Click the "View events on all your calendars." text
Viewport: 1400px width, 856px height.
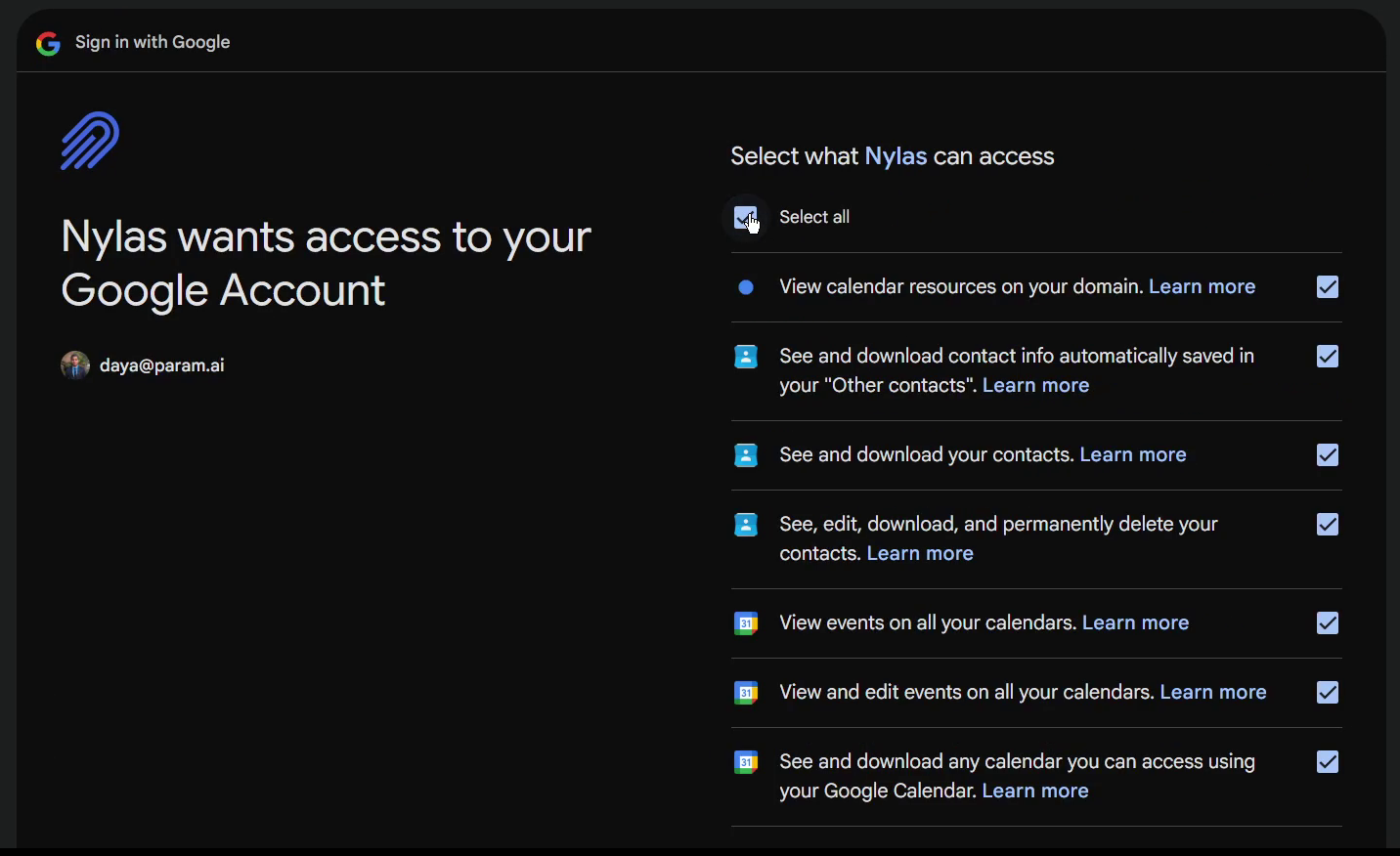pyautogui.click(x=928, y=623)
